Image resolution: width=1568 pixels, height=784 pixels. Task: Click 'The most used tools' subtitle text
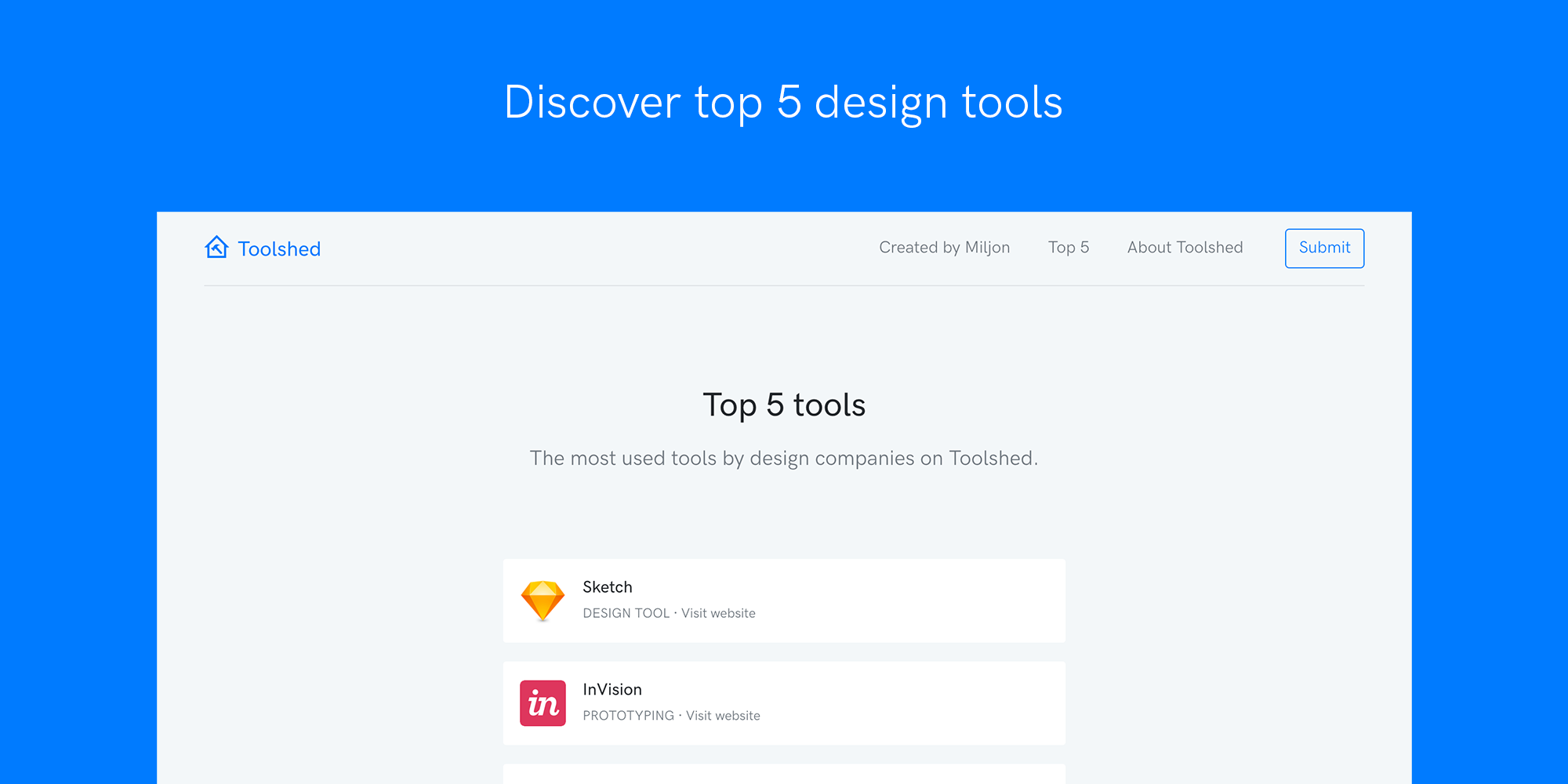coord(784,459)
